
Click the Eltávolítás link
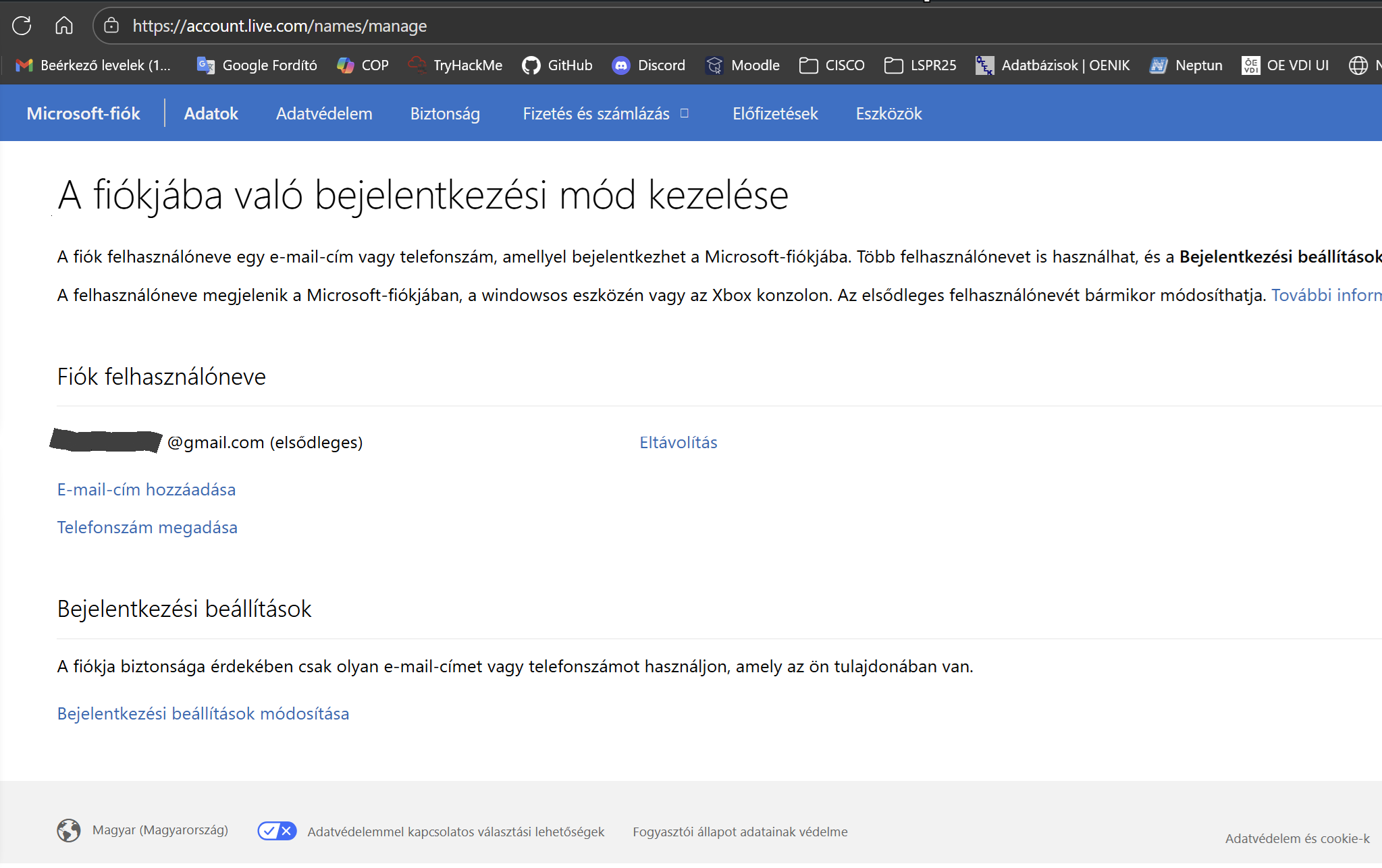[678, 442]
